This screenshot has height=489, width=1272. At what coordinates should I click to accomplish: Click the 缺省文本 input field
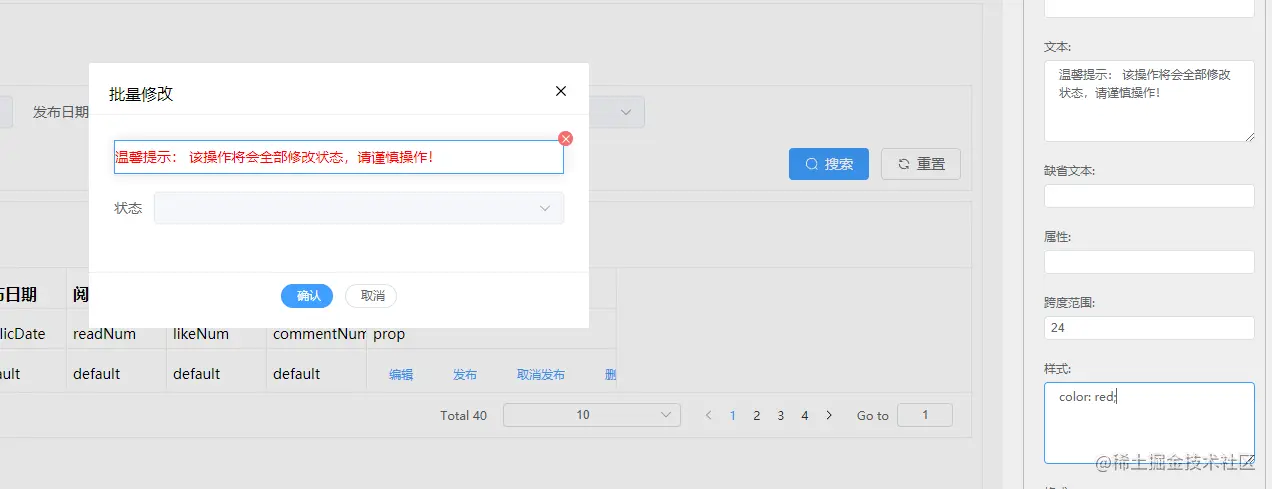pos(1149,196)
